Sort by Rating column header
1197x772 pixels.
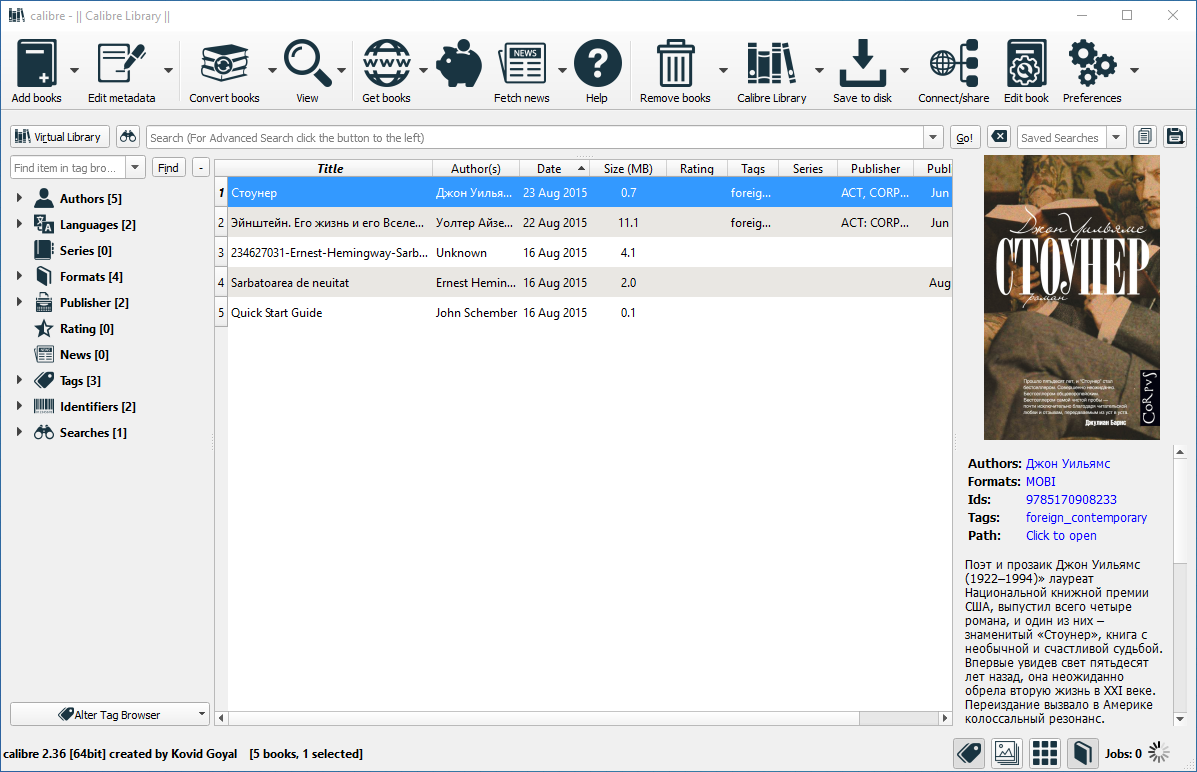pyautogui.click(x=697, y=169)
